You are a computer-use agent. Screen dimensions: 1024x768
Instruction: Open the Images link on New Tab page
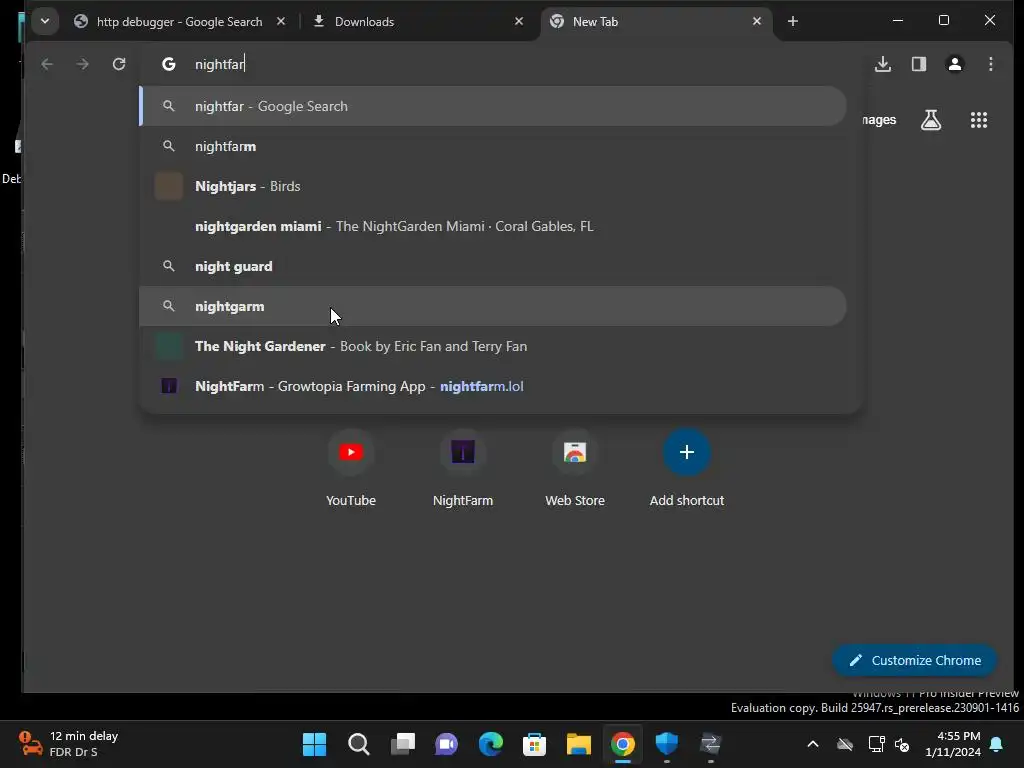[879, 120]
